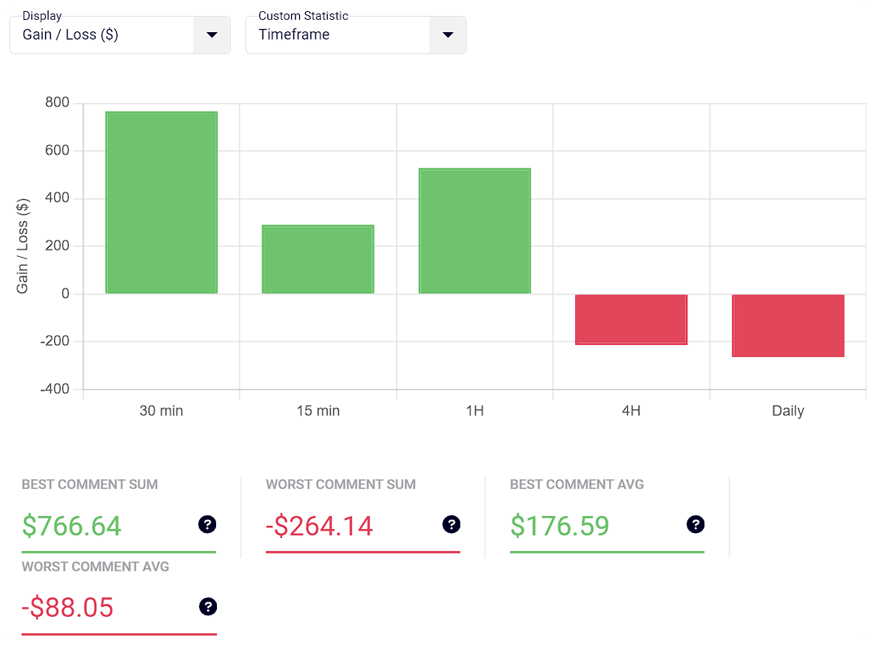
Task: Click the $766.64 best sum value
Action: (71, 526)
